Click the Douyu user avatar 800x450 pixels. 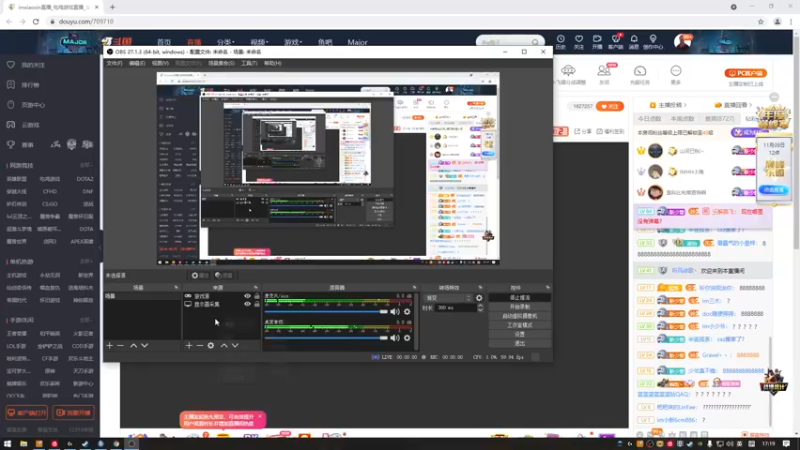pyautogui.click(x=682, y=42)
